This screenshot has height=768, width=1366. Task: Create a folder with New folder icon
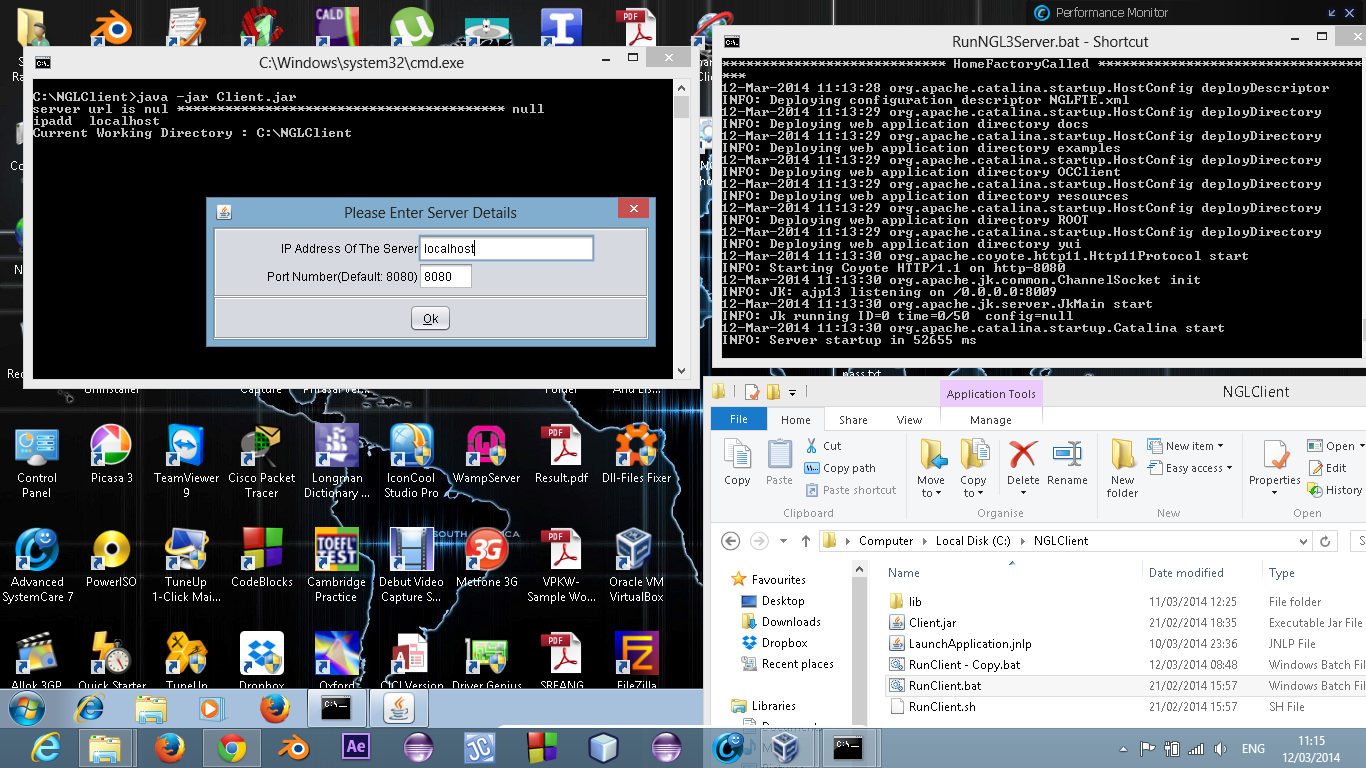click(1122, 466)
